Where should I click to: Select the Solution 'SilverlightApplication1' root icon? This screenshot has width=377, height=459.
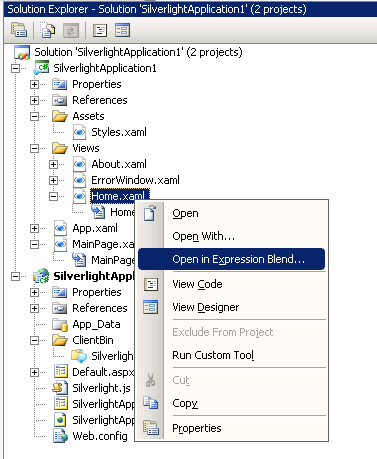pos(22,52)
